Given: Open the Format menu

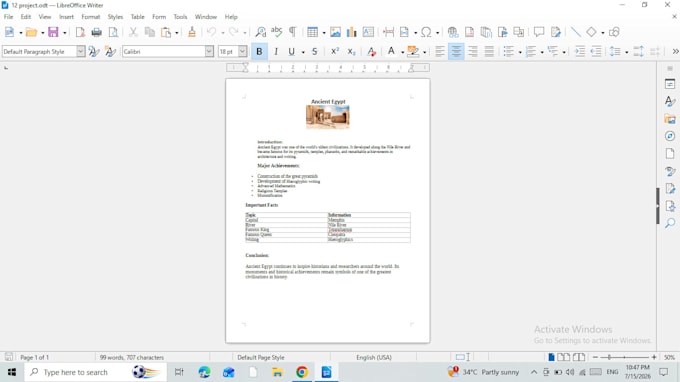Looking at the screenshot, I should [x=91, y=17].
